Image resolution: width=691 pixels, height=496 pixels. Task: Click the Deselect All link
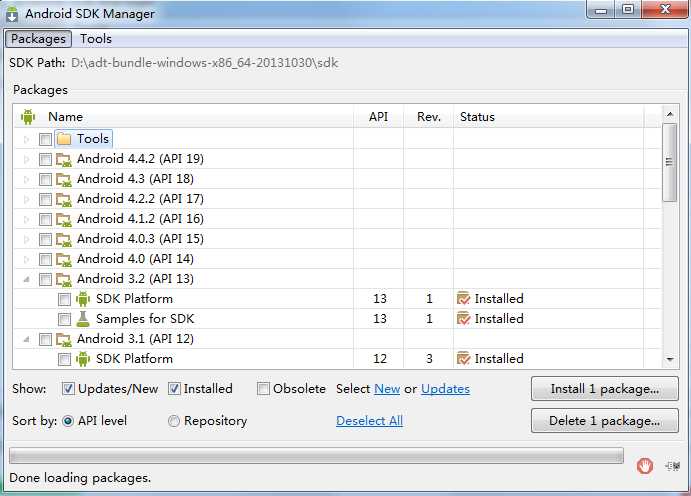coord(369,421)
